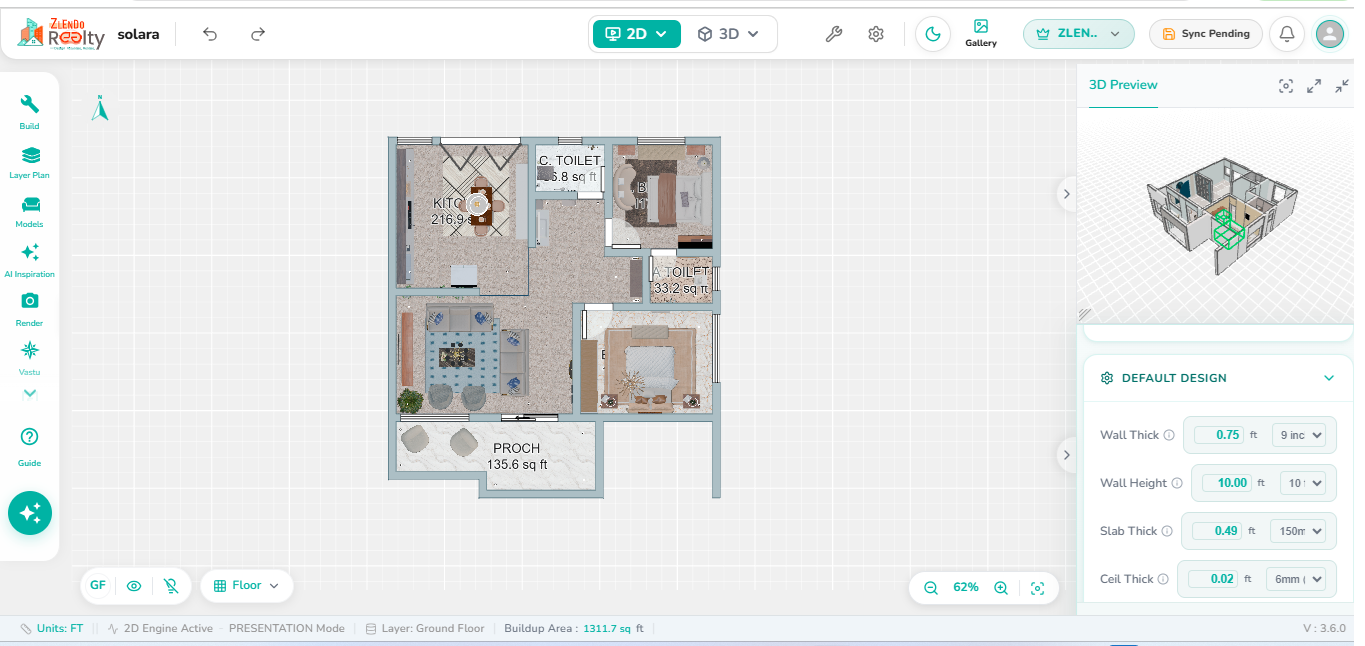This screenshot has width=1365, height=646.
Task: Open settings gear in top bar
Action: tap(876, 34)
